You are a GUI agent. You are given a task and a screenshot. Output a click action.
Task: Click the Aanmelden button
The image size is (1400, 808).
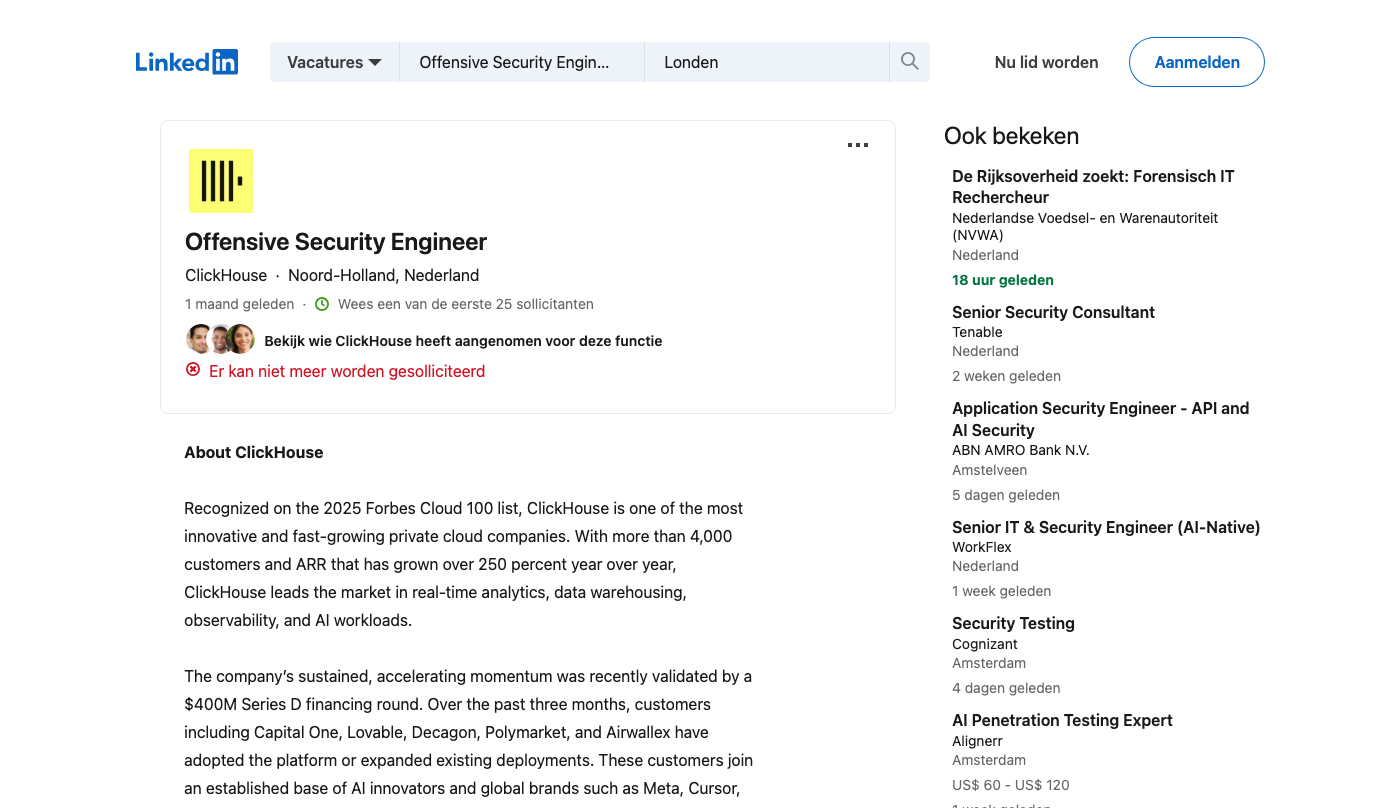pos(1197,62)
